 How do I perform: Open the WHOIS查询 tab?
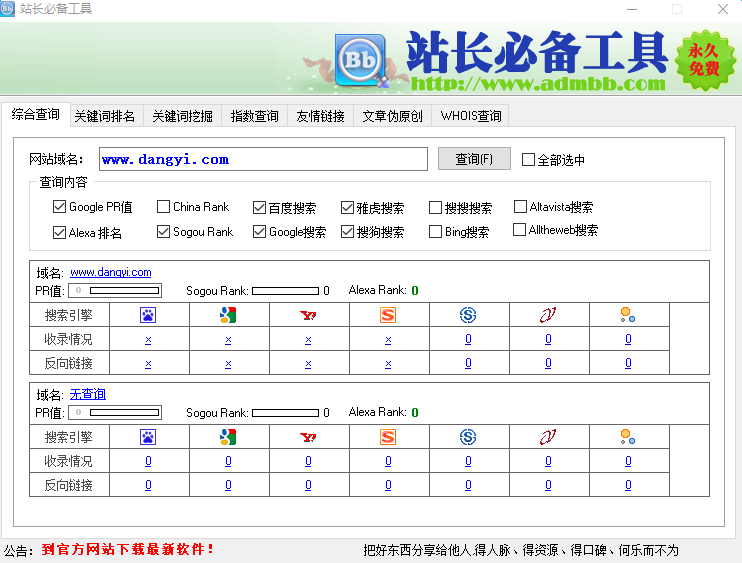pos(470,116)
